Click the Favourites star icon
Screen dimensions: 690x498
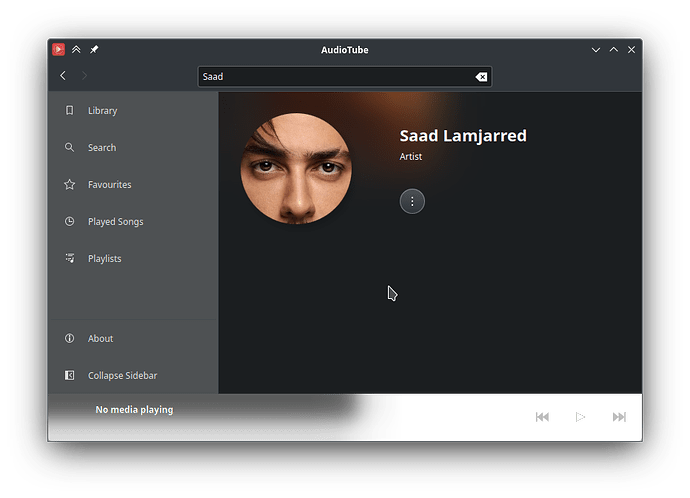[x=70, y=184]
